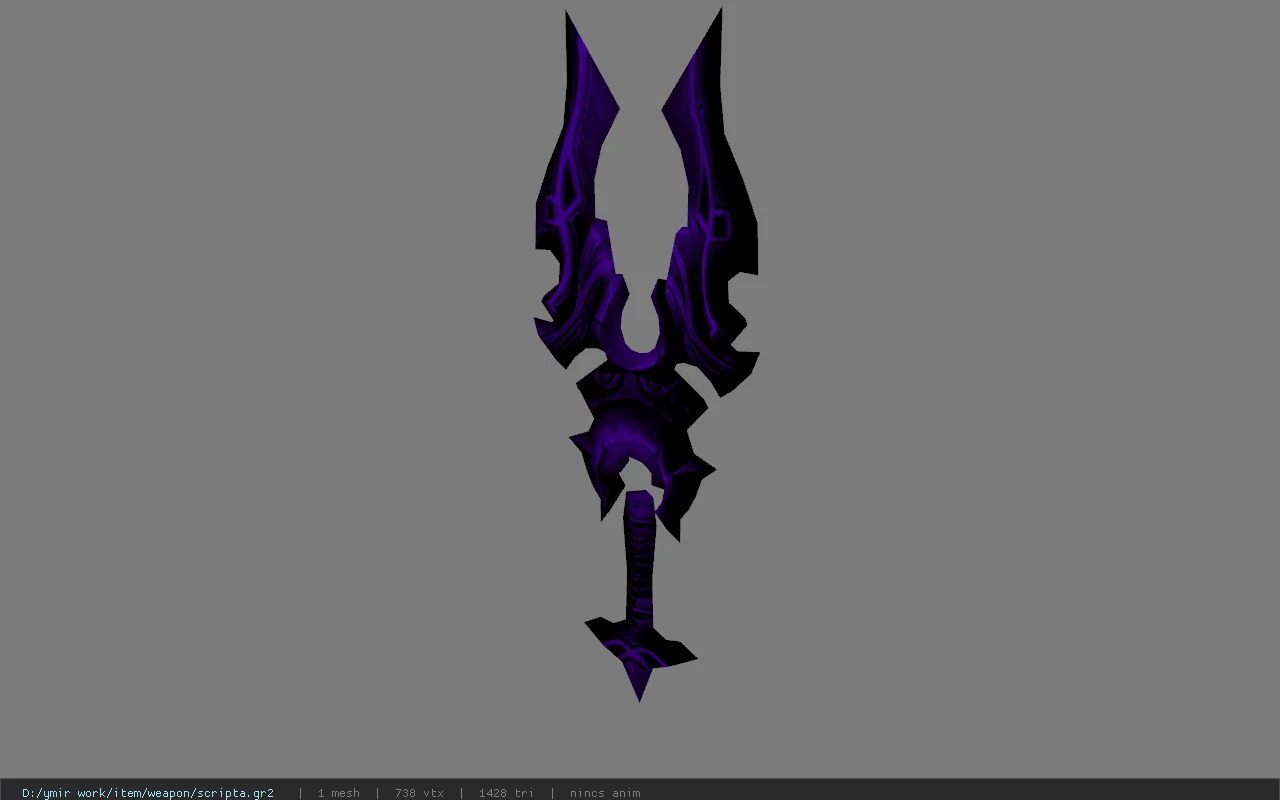
Task: Click the "1428 tri" triangle count
Action: pyautogui.click(x=506, y=793)
